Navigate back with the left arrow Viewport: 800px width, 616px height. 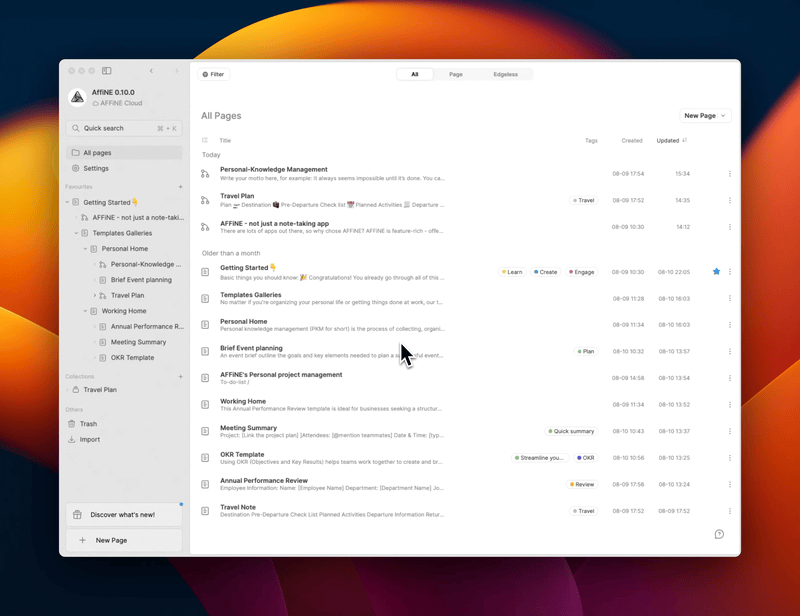(x=151, y=71)
